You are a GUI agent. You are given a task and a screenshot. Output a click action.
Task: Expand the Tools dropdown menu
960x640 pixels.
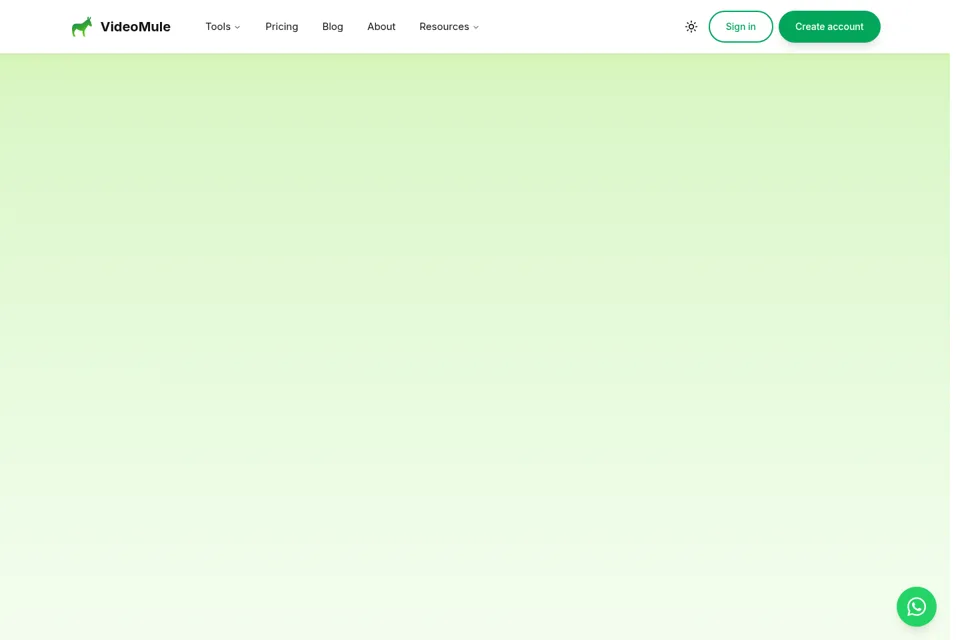coord(223,27)
